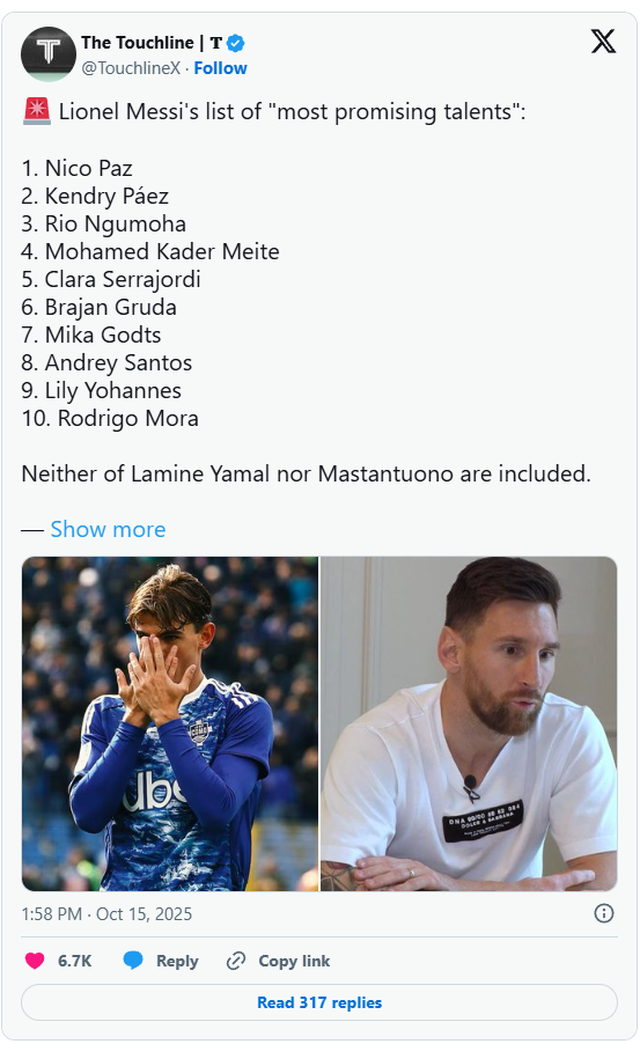Click the reply speech bubble icon

(133, 961)
